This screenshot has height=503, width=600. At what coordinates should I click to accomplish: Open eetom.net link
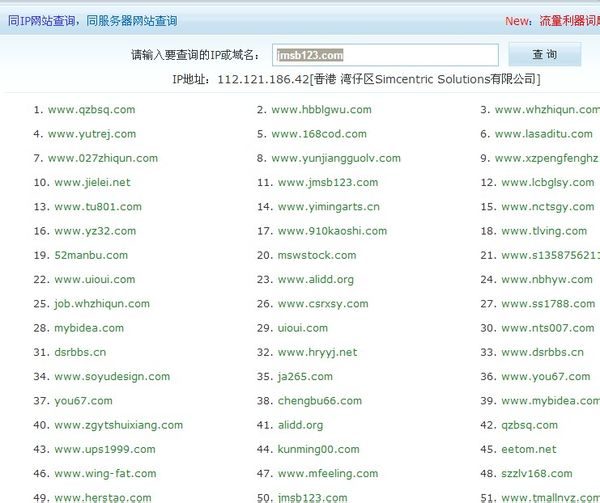(529, 449)
